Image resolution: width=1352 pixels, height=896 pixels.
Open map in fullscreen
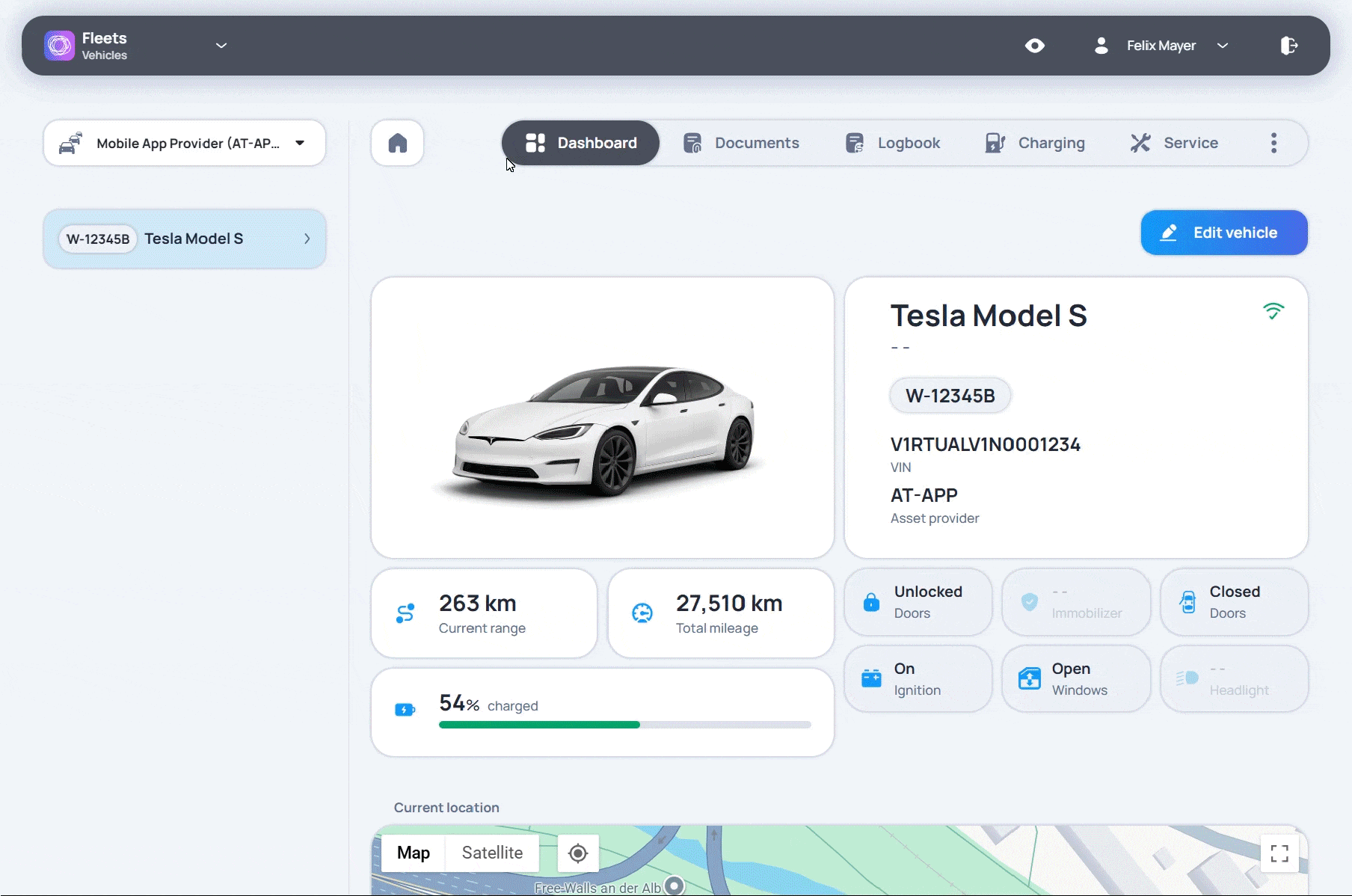pos(1279,853)
